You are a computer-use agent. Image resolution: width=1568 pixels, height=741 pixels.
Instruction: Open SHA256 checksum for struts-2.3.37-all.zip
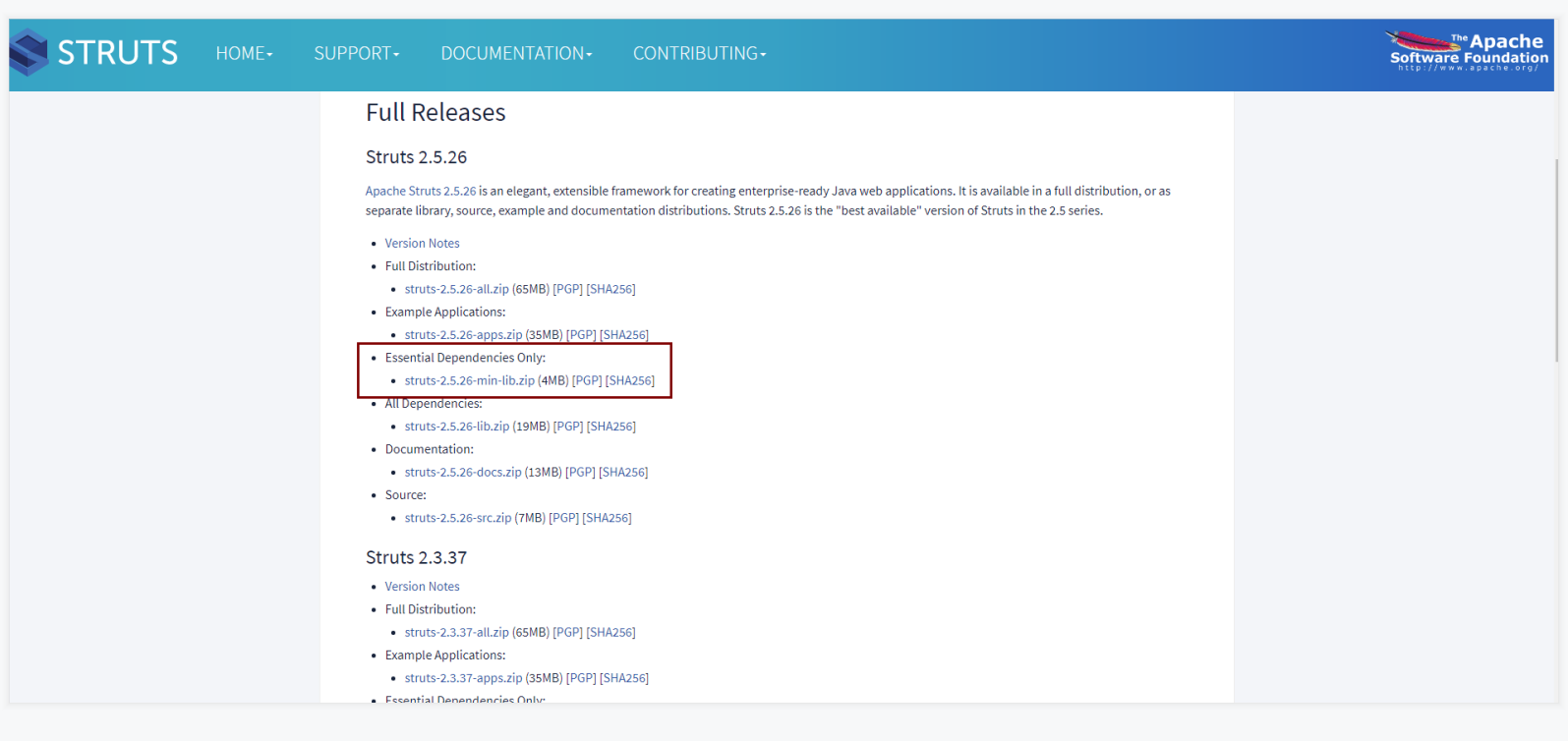coord(611,632)
